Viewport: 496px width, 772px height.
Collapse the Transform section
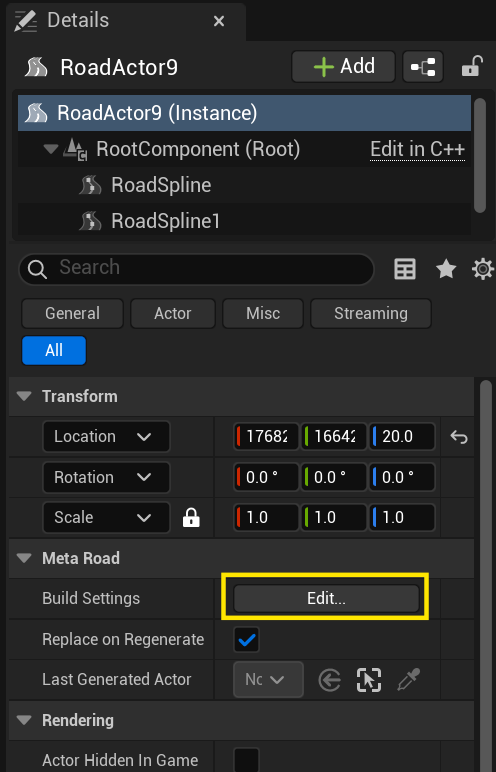pyautogui.click(x=24, y=396)
